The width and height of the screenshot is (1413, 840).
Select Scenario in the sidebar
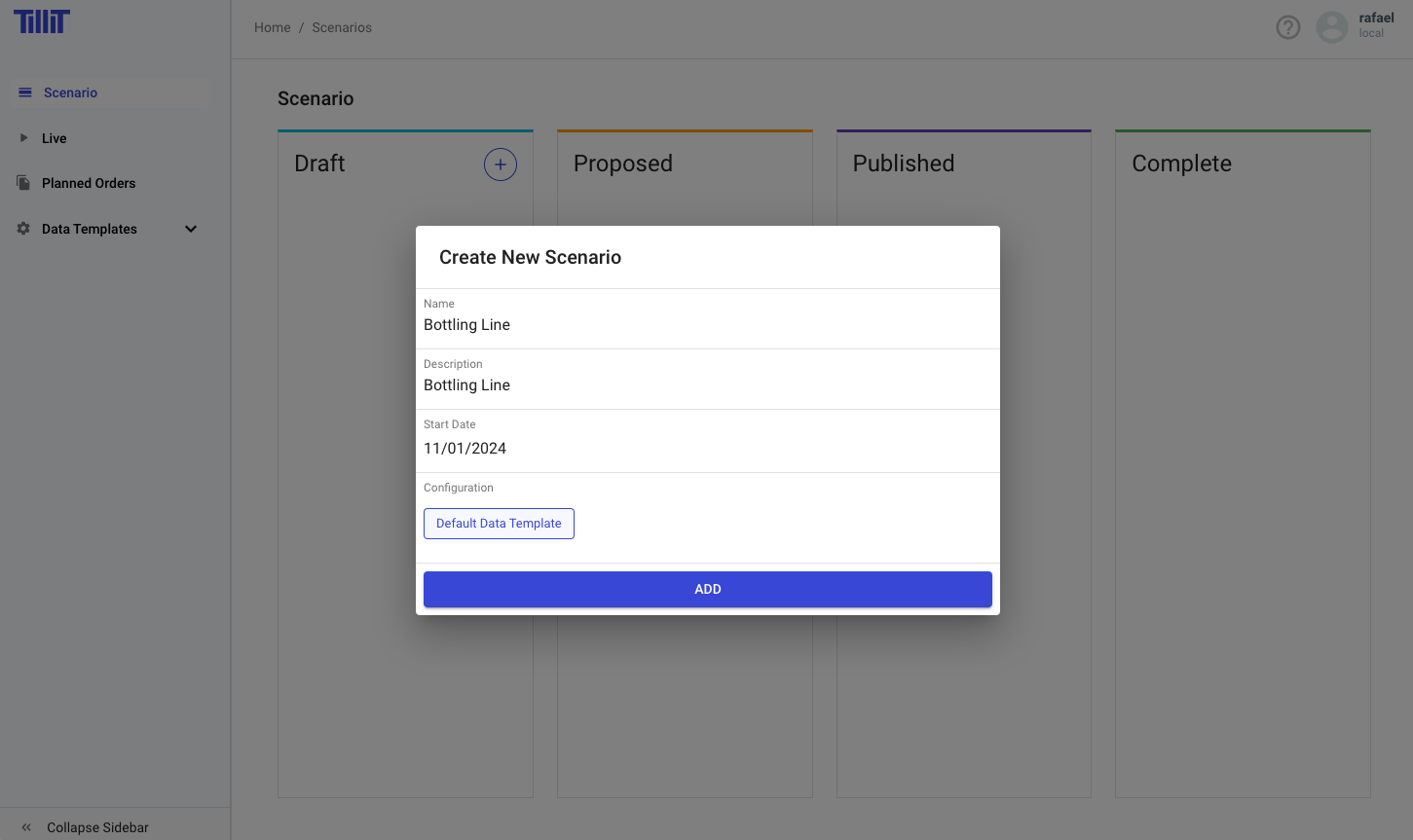tap(70, 92)
